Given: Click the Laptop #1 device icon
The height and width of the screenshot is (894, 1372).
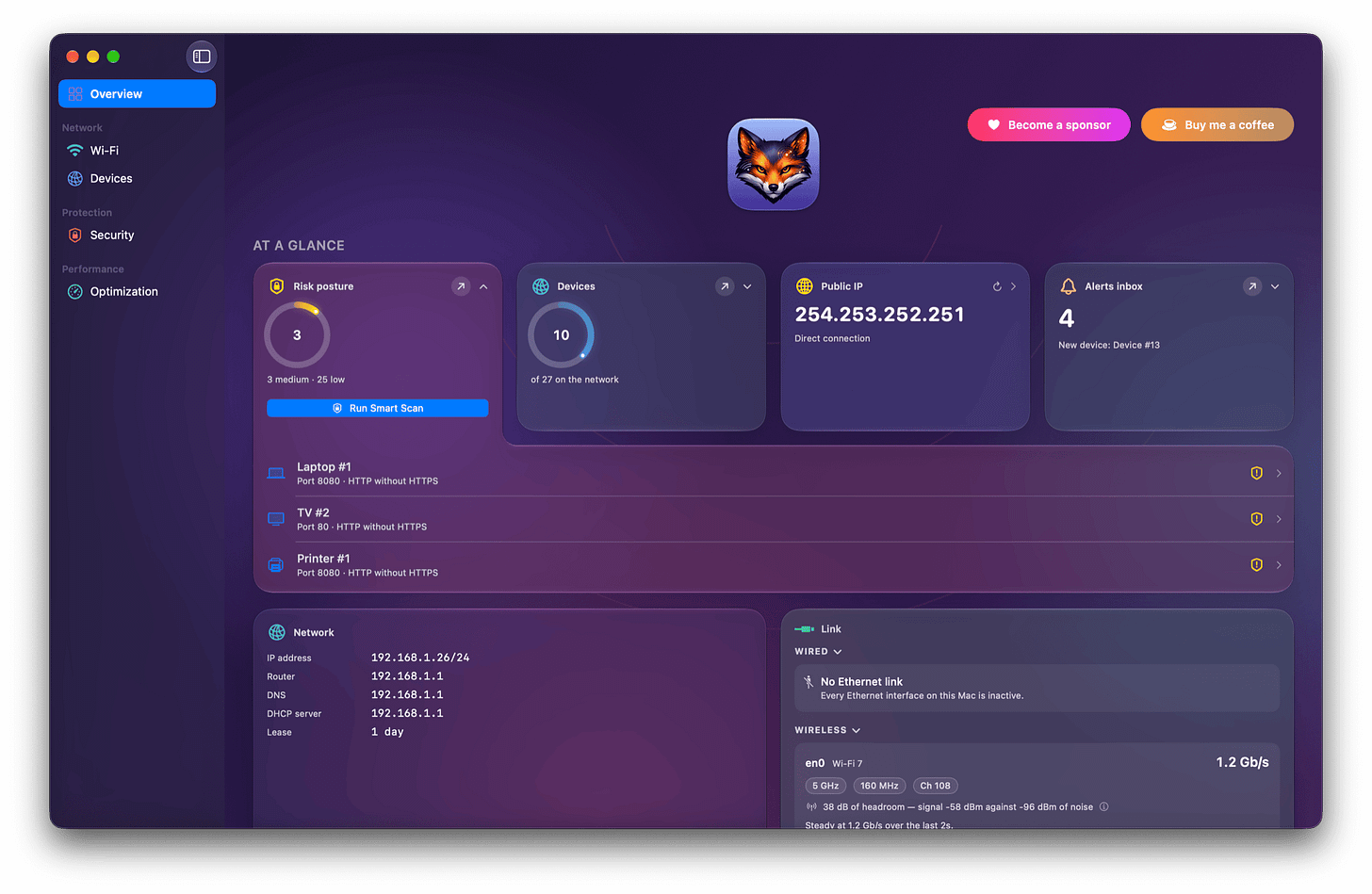Looking at the screenshot, I should pos(276,473).
